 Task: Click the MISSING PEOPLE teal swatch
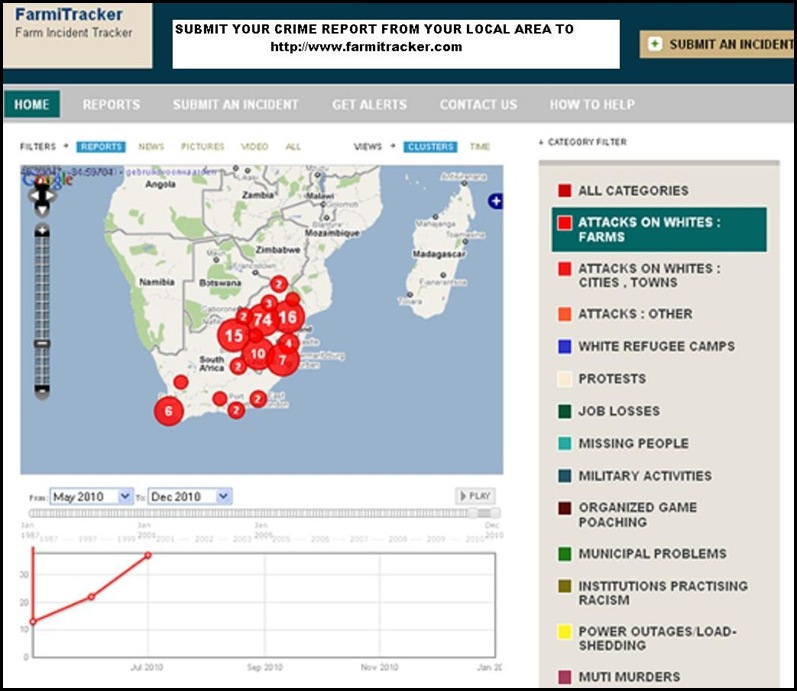coord(565,443)
